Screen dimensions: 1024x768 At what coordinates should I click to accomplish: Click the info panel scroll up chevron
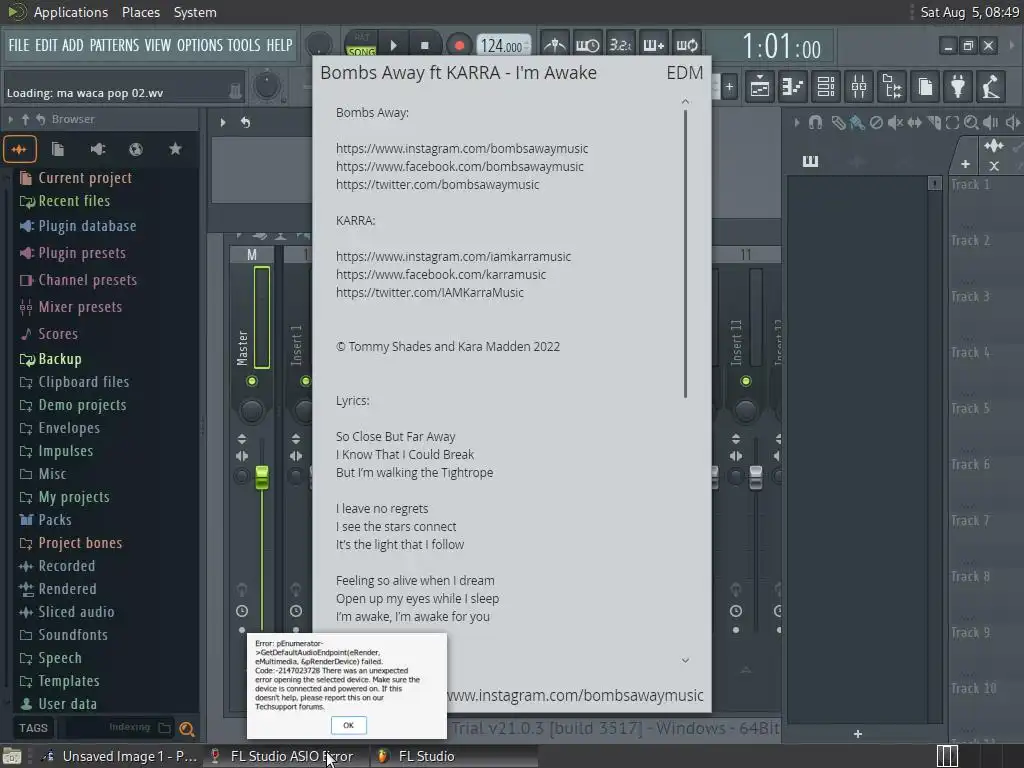685,101
